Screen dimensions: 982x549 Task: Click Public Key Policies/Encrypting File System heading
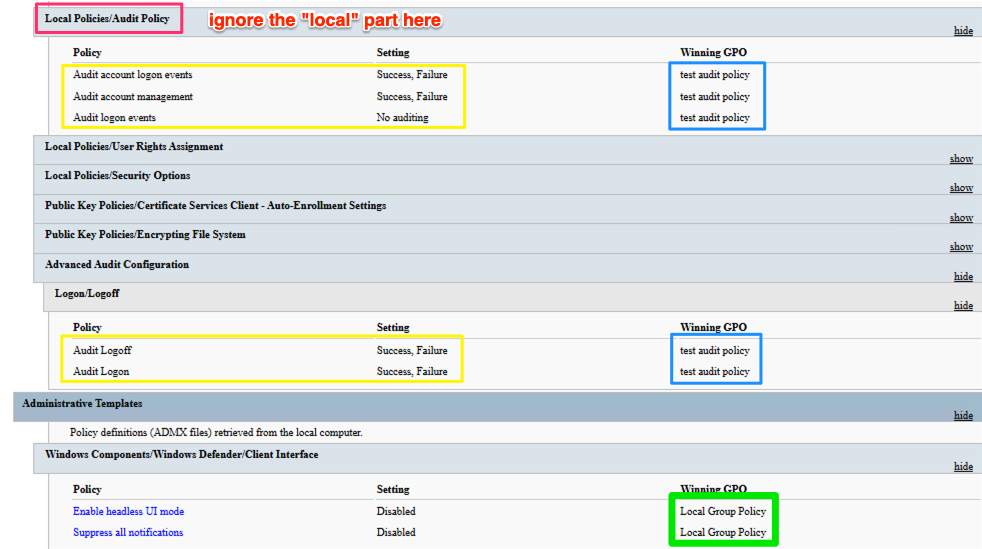(x=145, y=235)
